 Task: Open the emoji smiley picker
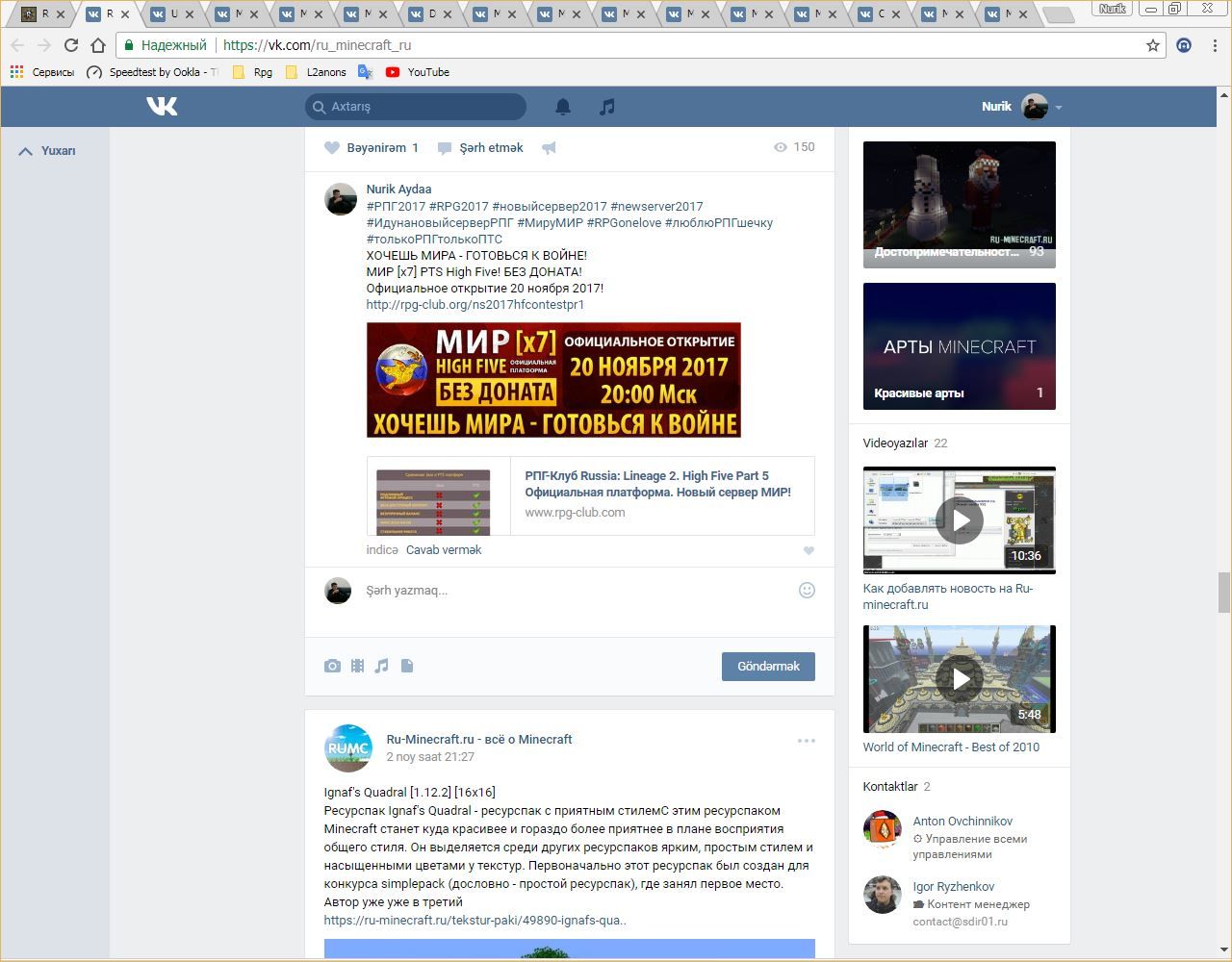[x=808, y=591]
